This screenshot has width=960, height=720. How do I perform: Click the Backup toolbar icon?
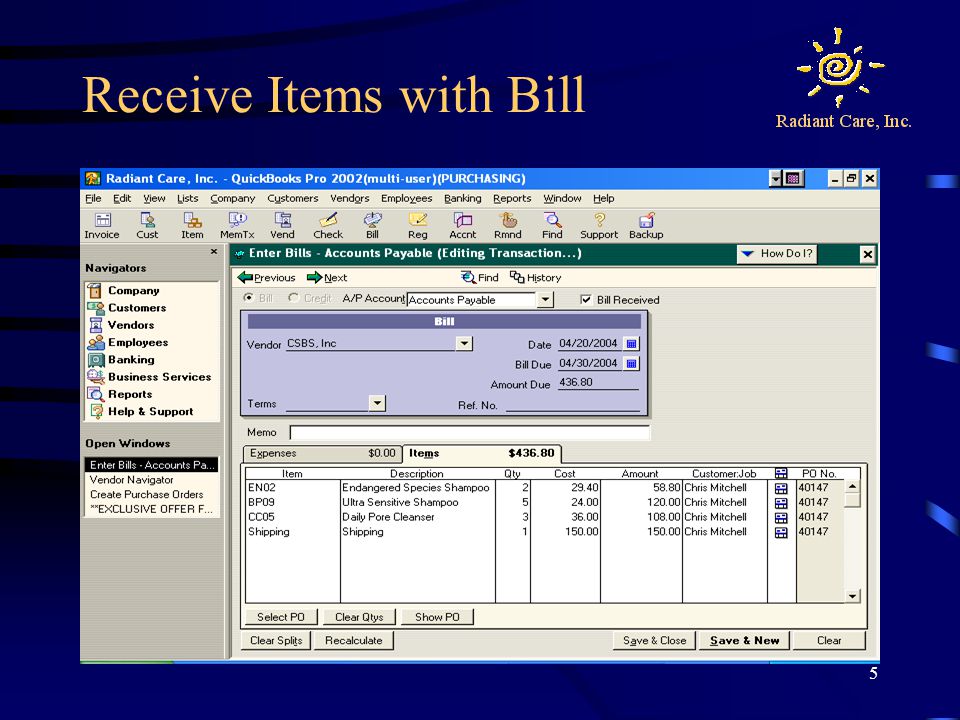(646, 226)
